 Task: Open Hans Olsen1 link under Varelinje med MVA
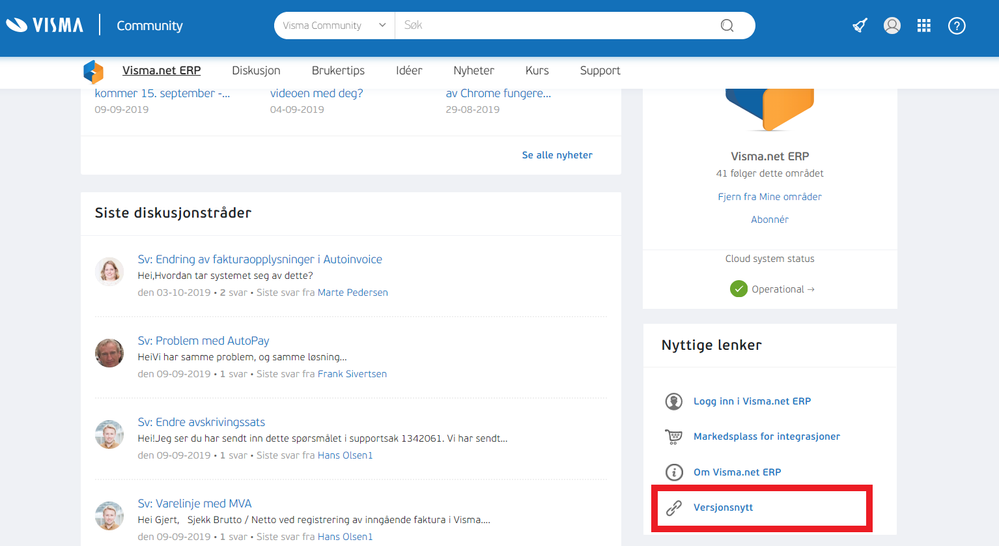(x=345, y=537)
